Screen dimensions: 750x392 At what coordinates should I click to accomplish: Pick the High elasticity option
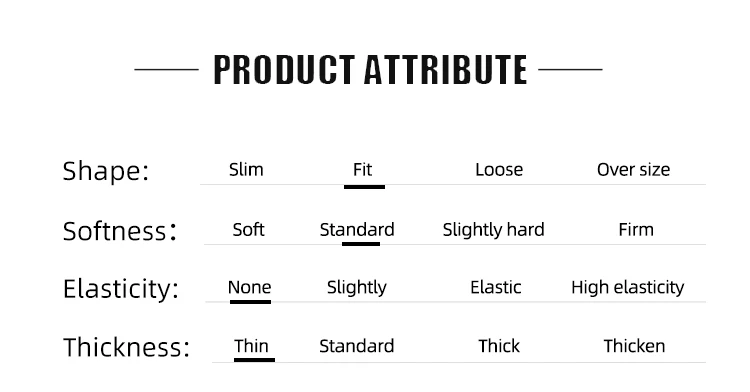click(628, 288)
